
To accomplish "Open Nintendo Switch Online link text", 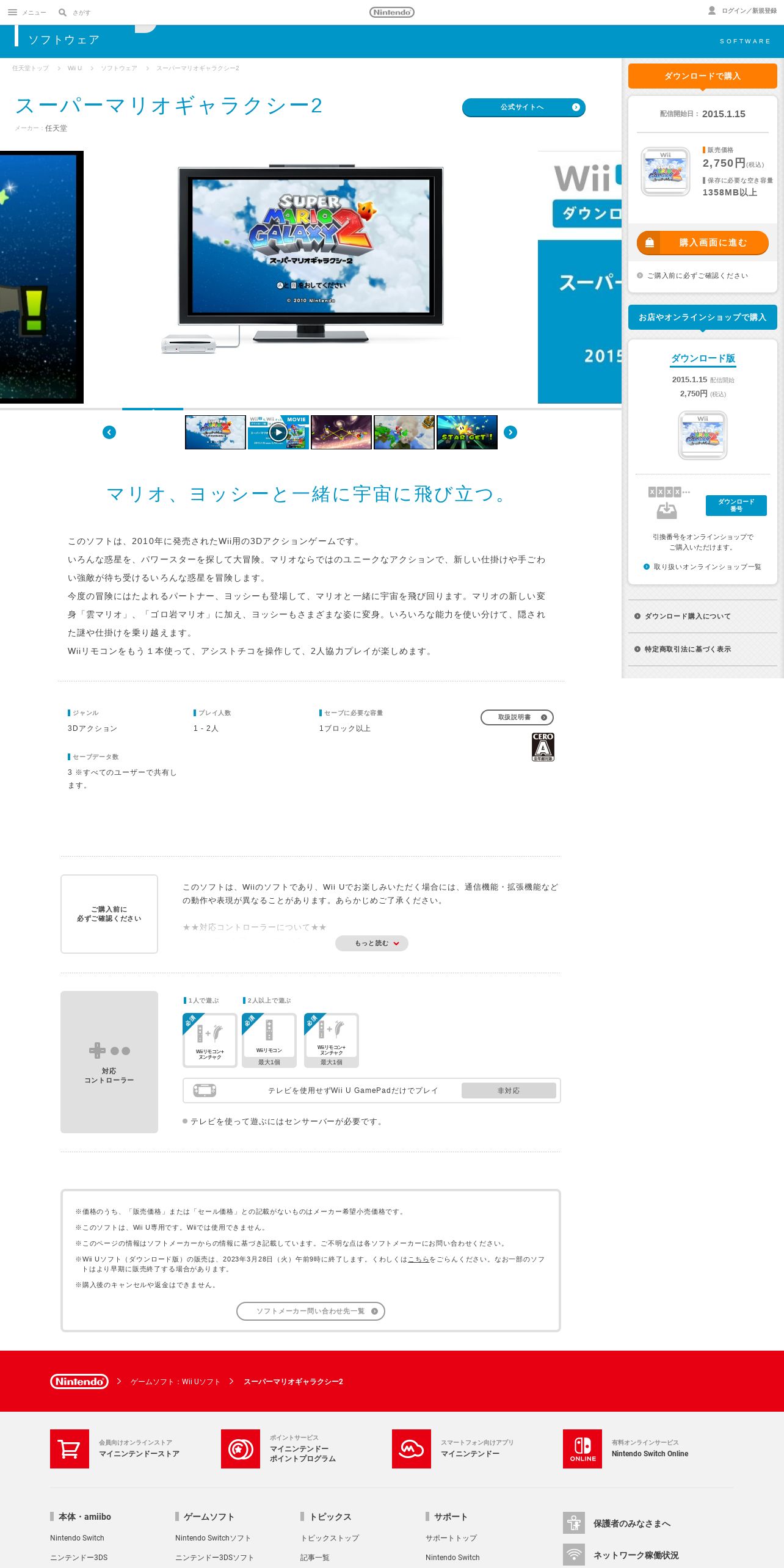I will (x=650, y=1454).
